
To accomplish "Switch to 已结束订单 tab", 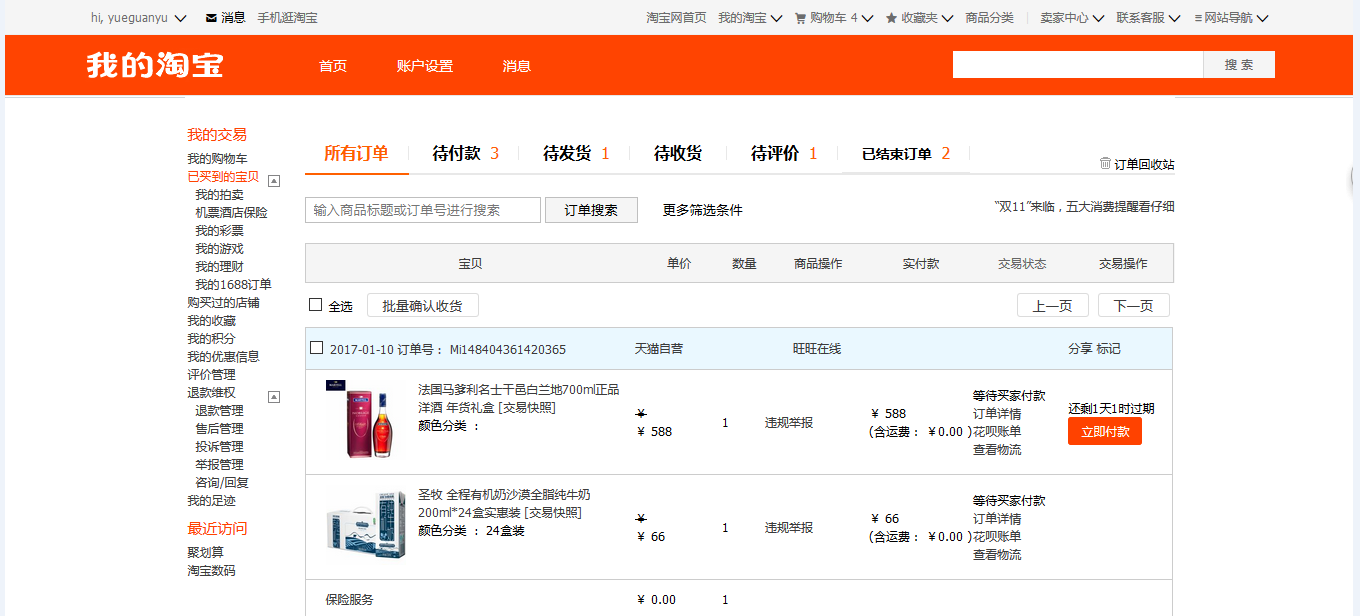I will [906, 153].
